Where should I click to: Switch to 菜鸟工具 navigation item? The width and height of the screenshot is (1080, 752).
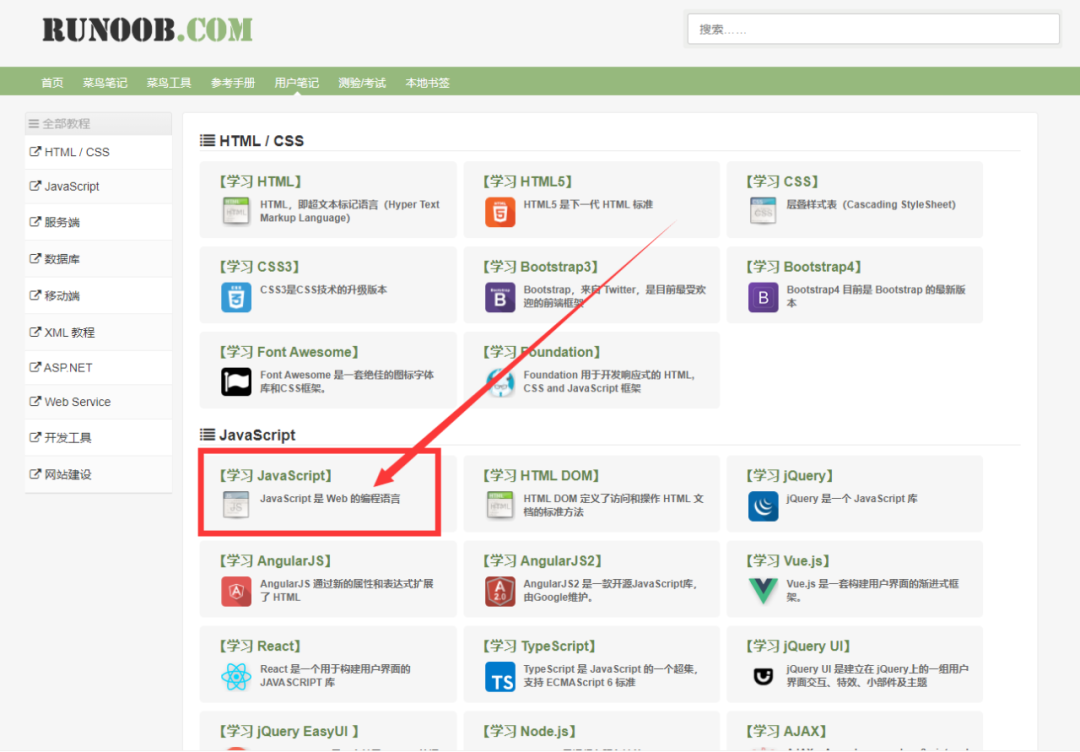point(169,83)
